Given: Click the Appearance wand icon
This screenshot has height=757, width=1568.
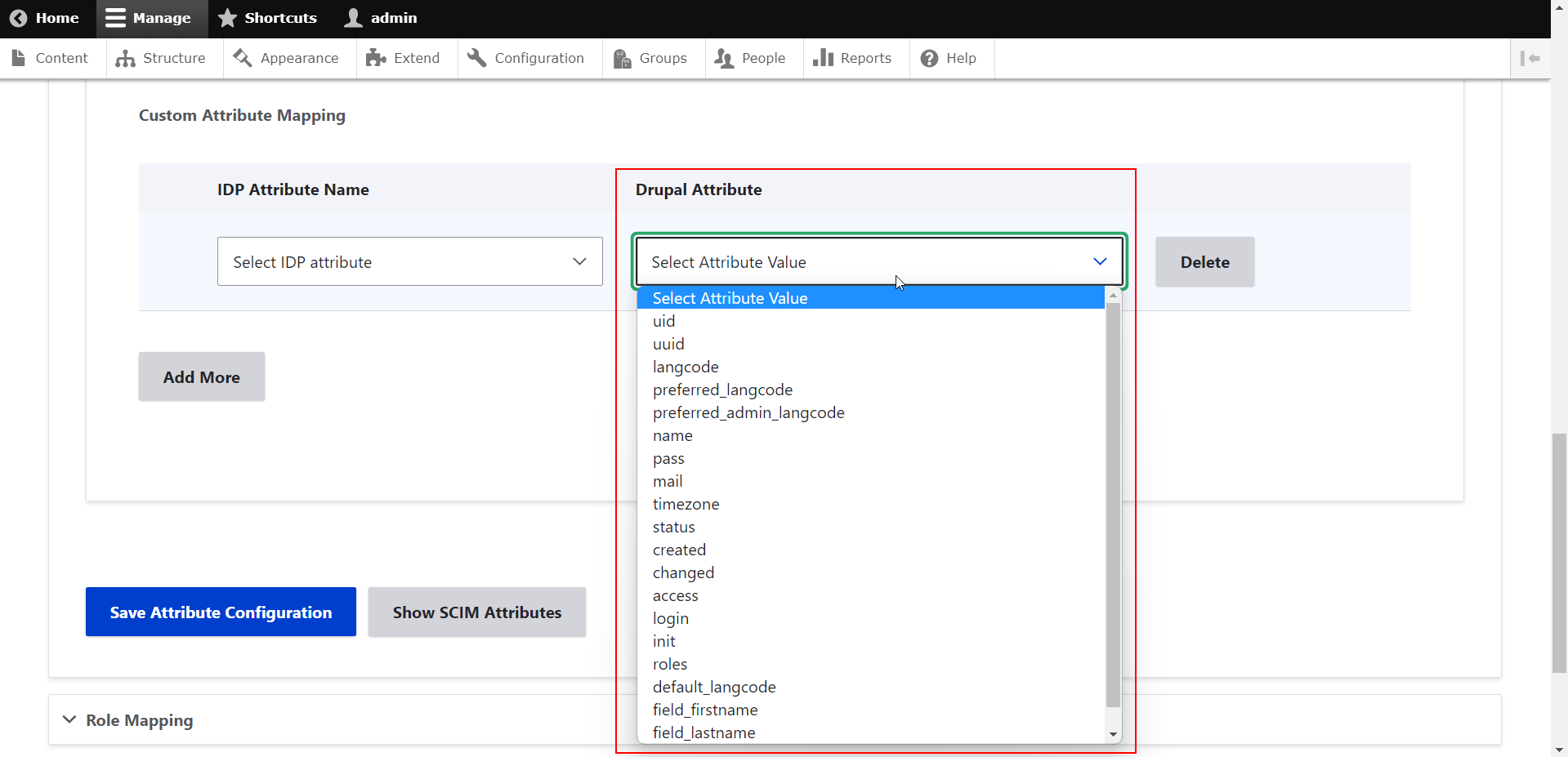Looking at the screenshot, I should pyautogui.click(x=243, y=58).
